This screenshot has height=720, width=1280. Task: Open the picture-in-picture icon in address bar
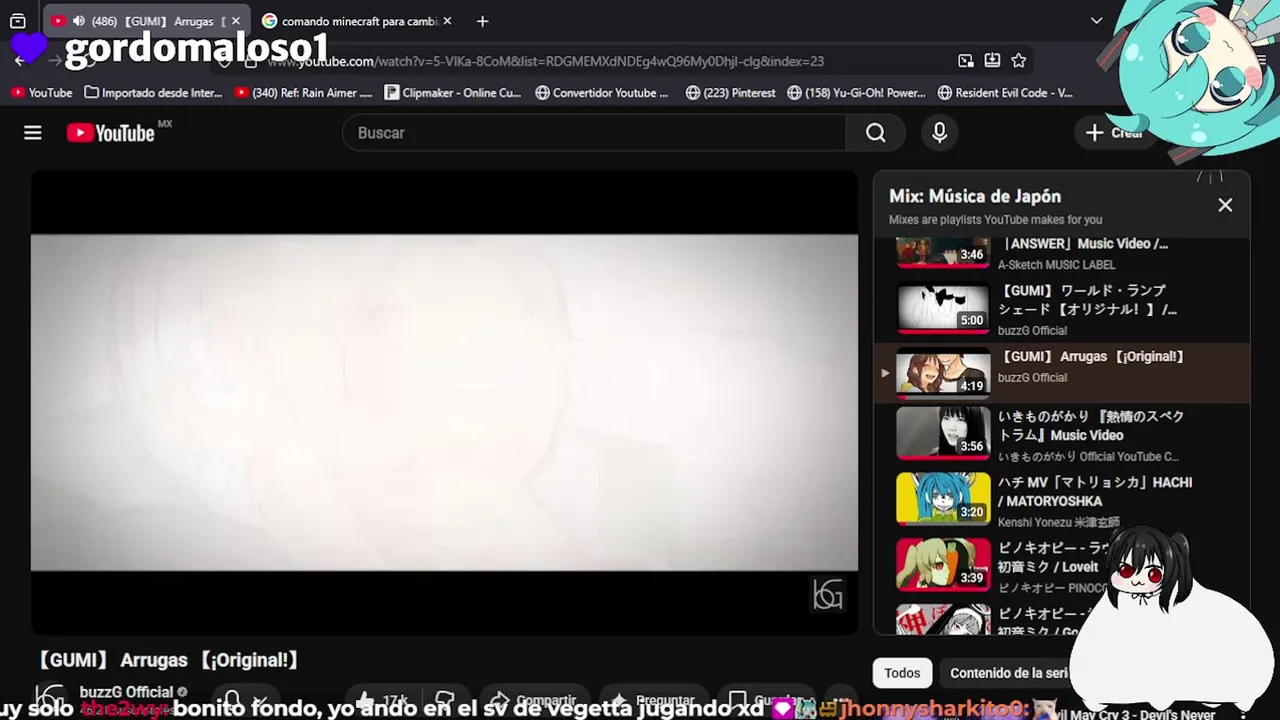965,61
